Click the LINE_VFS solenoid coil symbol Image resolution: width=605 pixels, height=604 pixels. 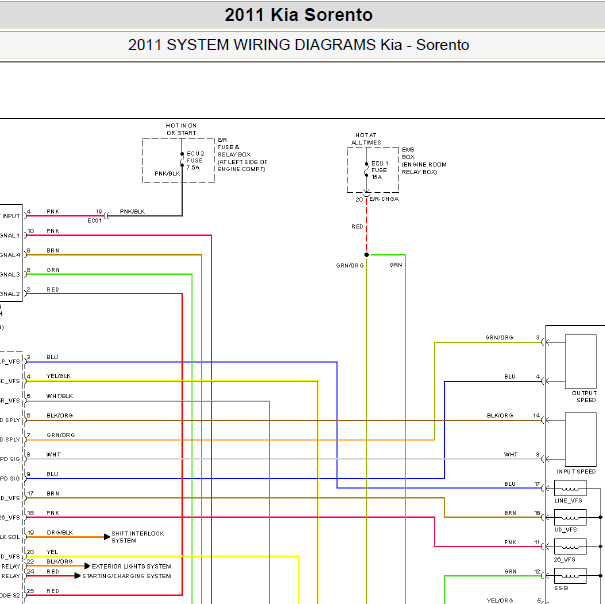coord(570,488)
